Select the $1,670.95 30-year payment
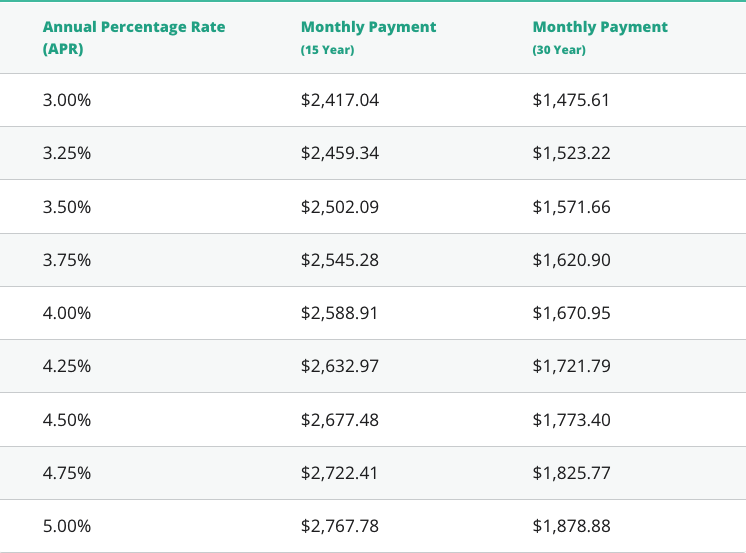Screen dimensions: 746x553 pyautogui.click(x=571, y=313)
